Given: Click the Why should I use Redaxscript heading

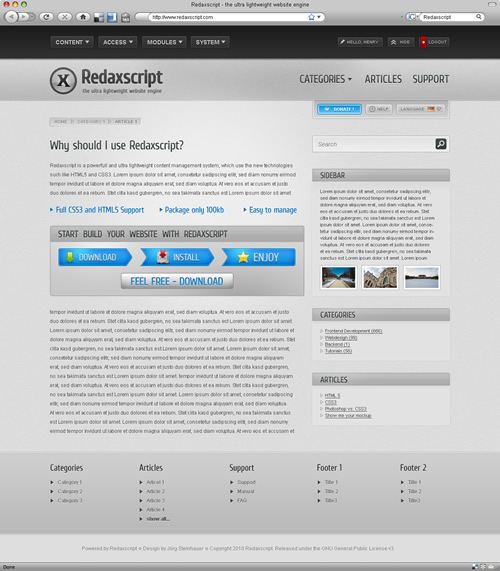Looking at the screenshot, I should pos(117,145).
